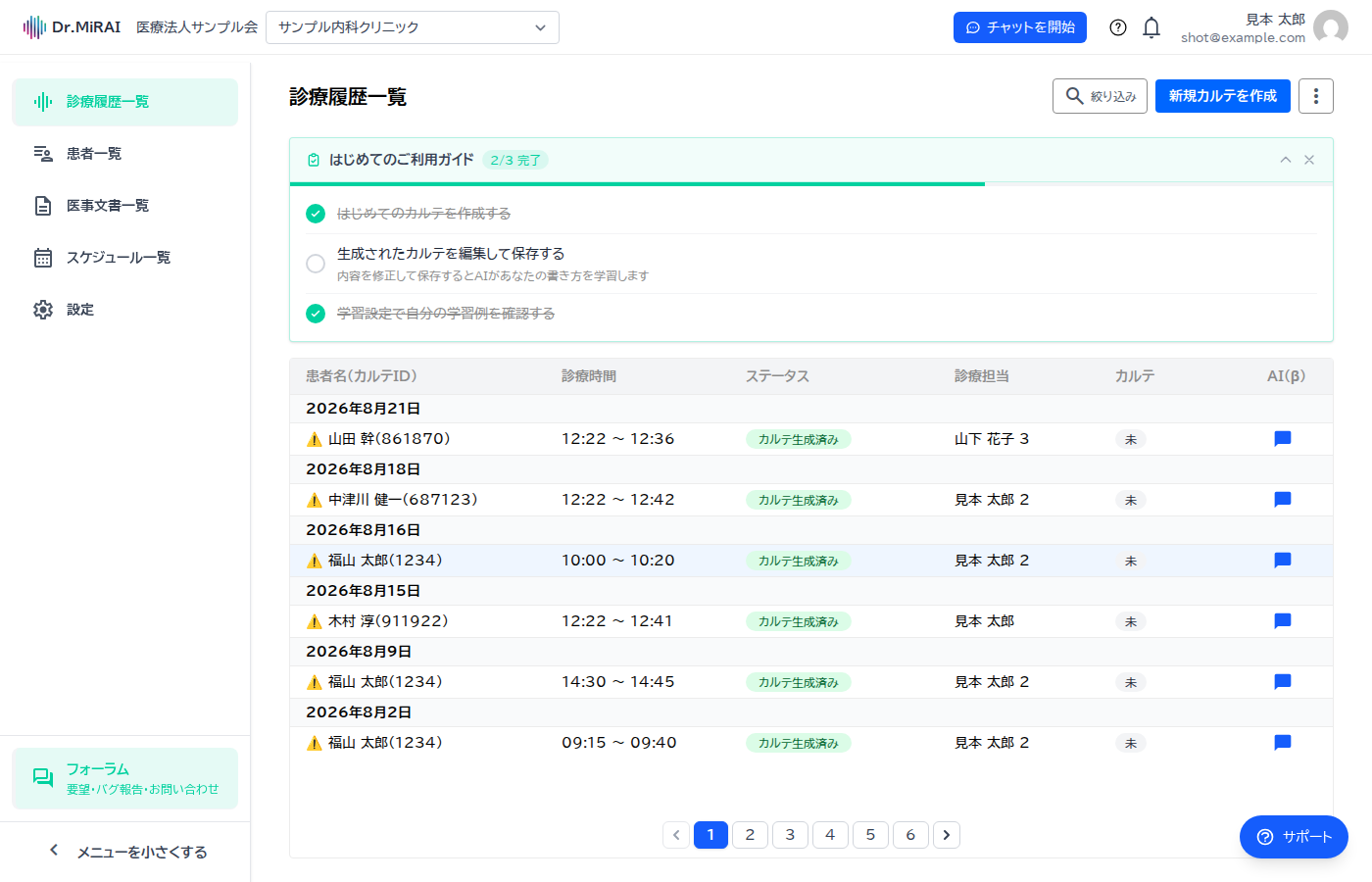Click the guide progress bar
Viewport: 1372px width, 882px height.
click(x=811, y=183)
